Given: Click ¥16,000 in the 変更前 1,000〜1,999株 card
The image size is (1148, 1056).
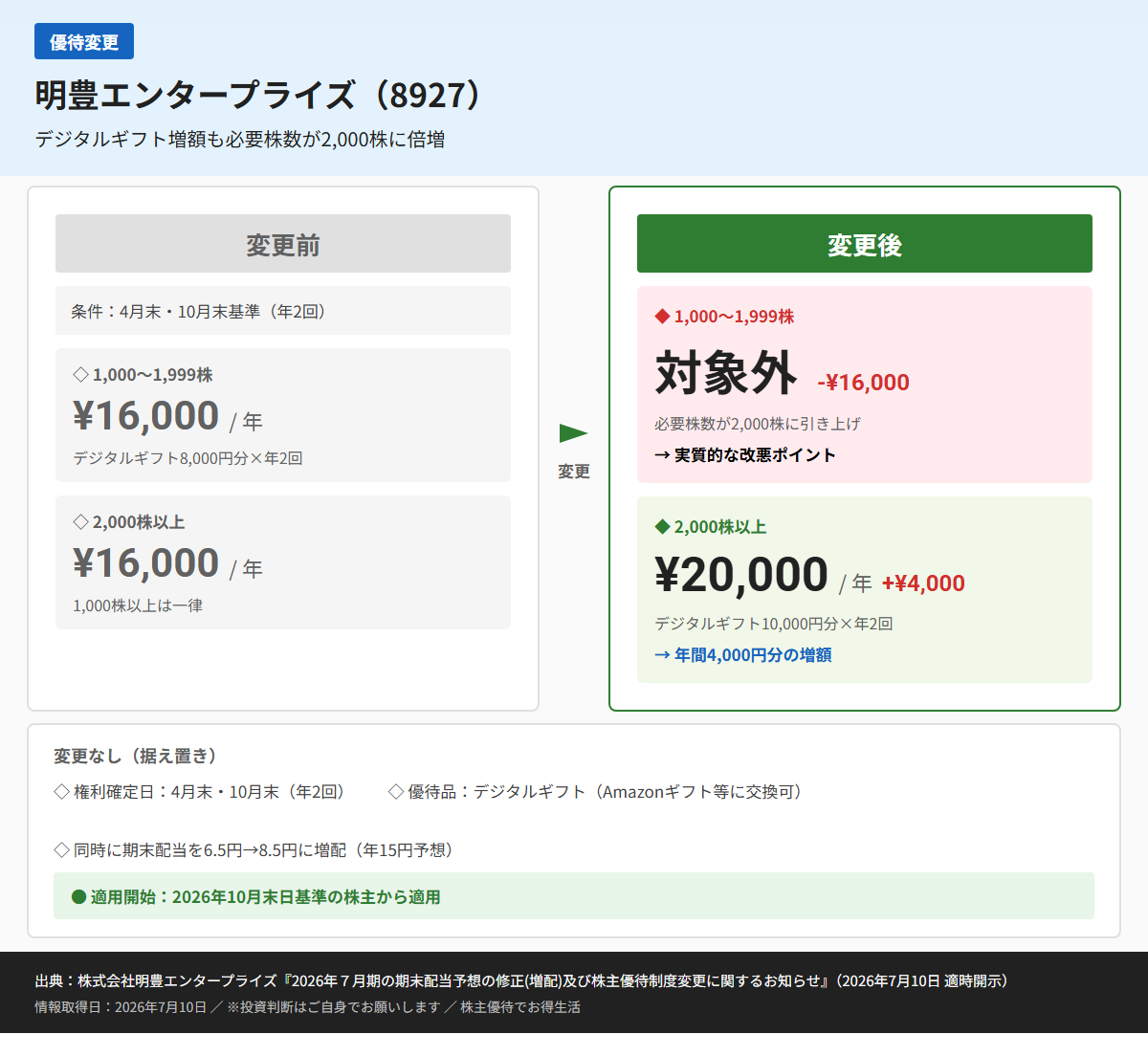Looking at the screenshot, I should [x=146, y=416].
